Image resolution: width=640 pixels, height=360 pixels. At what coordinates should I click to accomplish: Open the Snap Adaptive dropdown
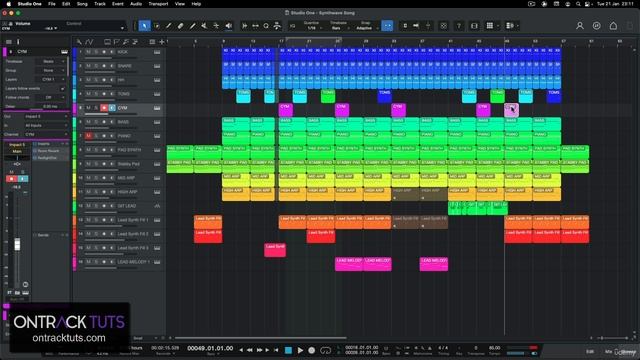tap(365, 28)
